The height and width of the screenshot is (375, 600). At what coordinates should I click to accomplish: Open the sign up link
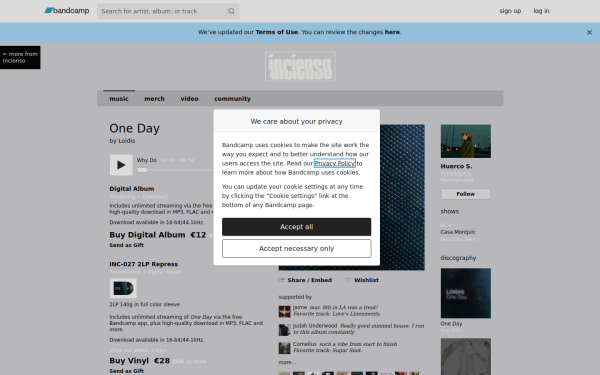(510, 11)
